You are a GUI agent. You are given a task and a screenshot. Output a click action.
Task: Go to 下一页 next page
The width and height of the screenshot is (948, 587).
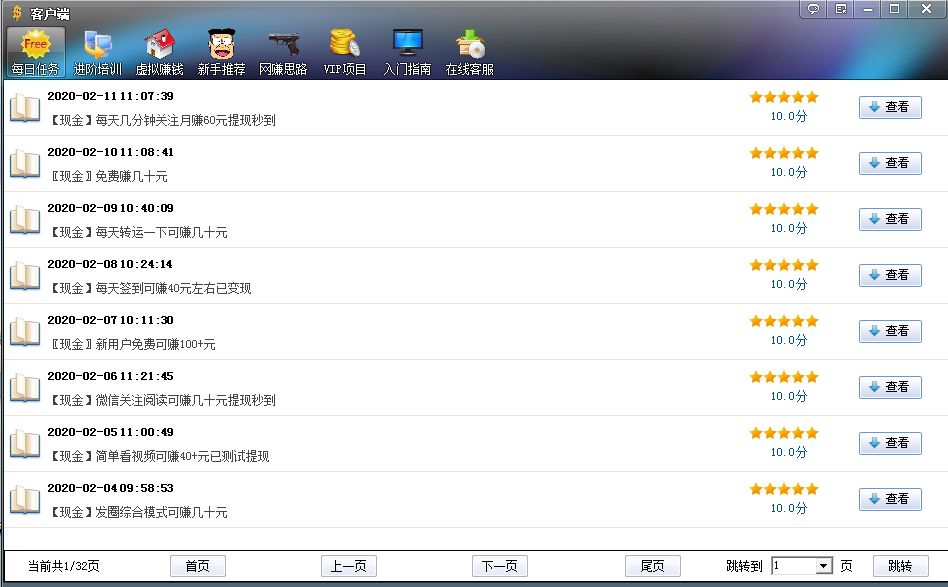pyautogui.click(x=499, y=566)
